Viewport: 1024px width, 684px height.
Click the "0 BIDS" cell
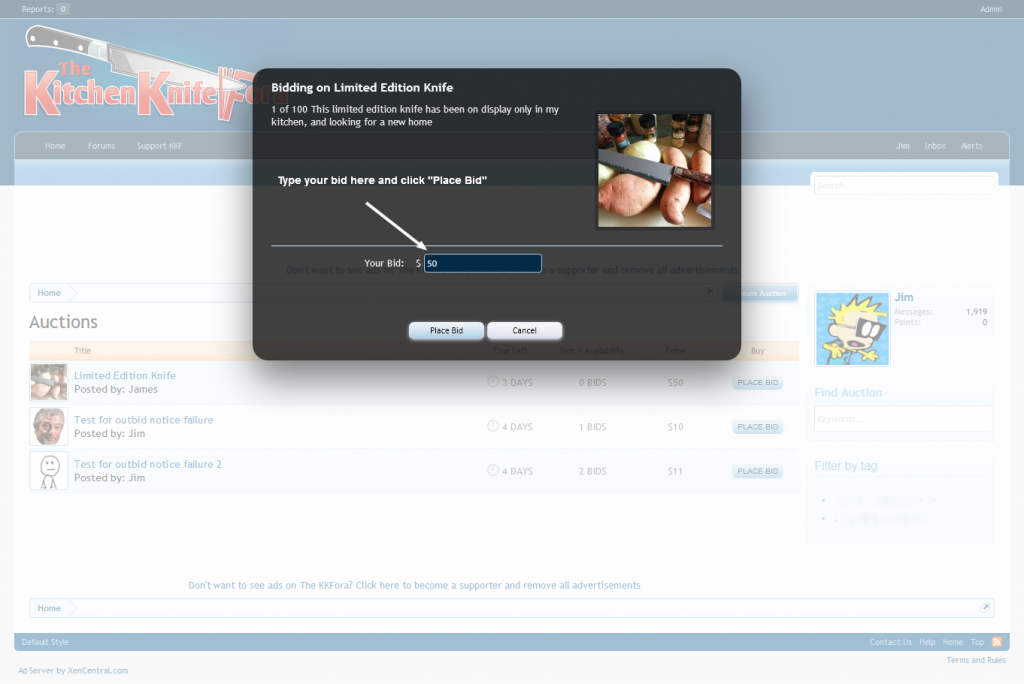click(592, 383)
